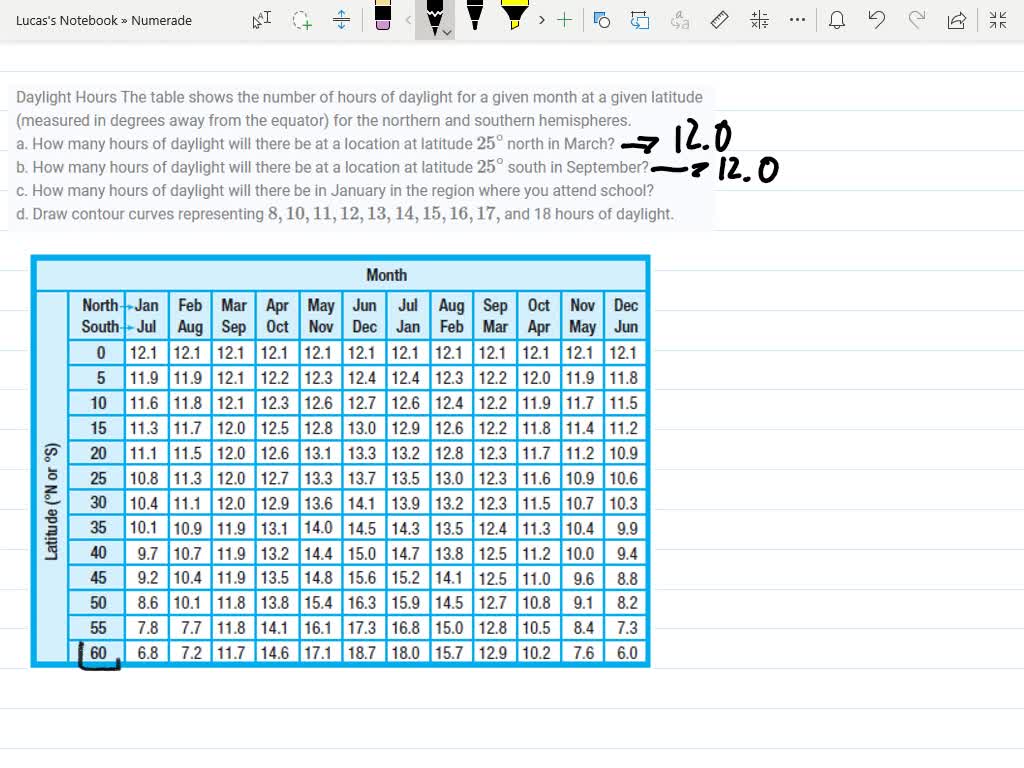This screenshot has width=1024, height=768.
Task: Open the Ink to Math converter
Action: [759, 19]
